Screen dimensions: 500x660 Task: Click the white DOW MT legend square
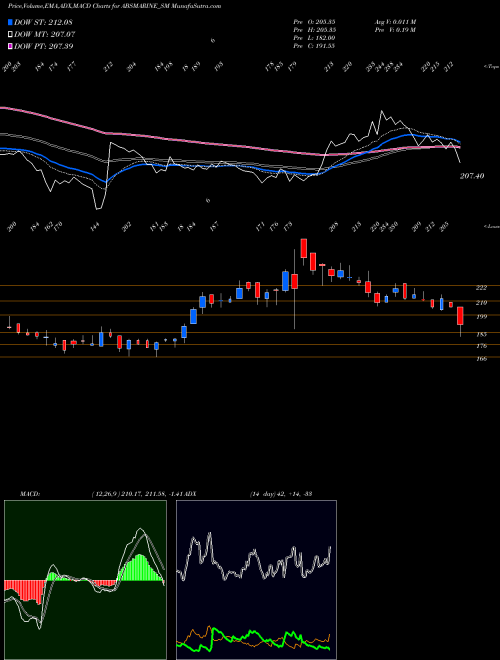point(10,34)
